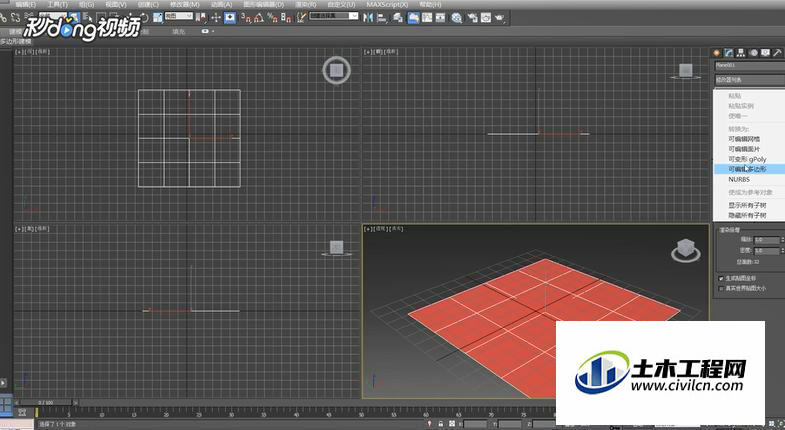Toggle the Spinner Snap icon
Image resolution: width=785 pixels, height=430 pixels.
coord(286,18)
